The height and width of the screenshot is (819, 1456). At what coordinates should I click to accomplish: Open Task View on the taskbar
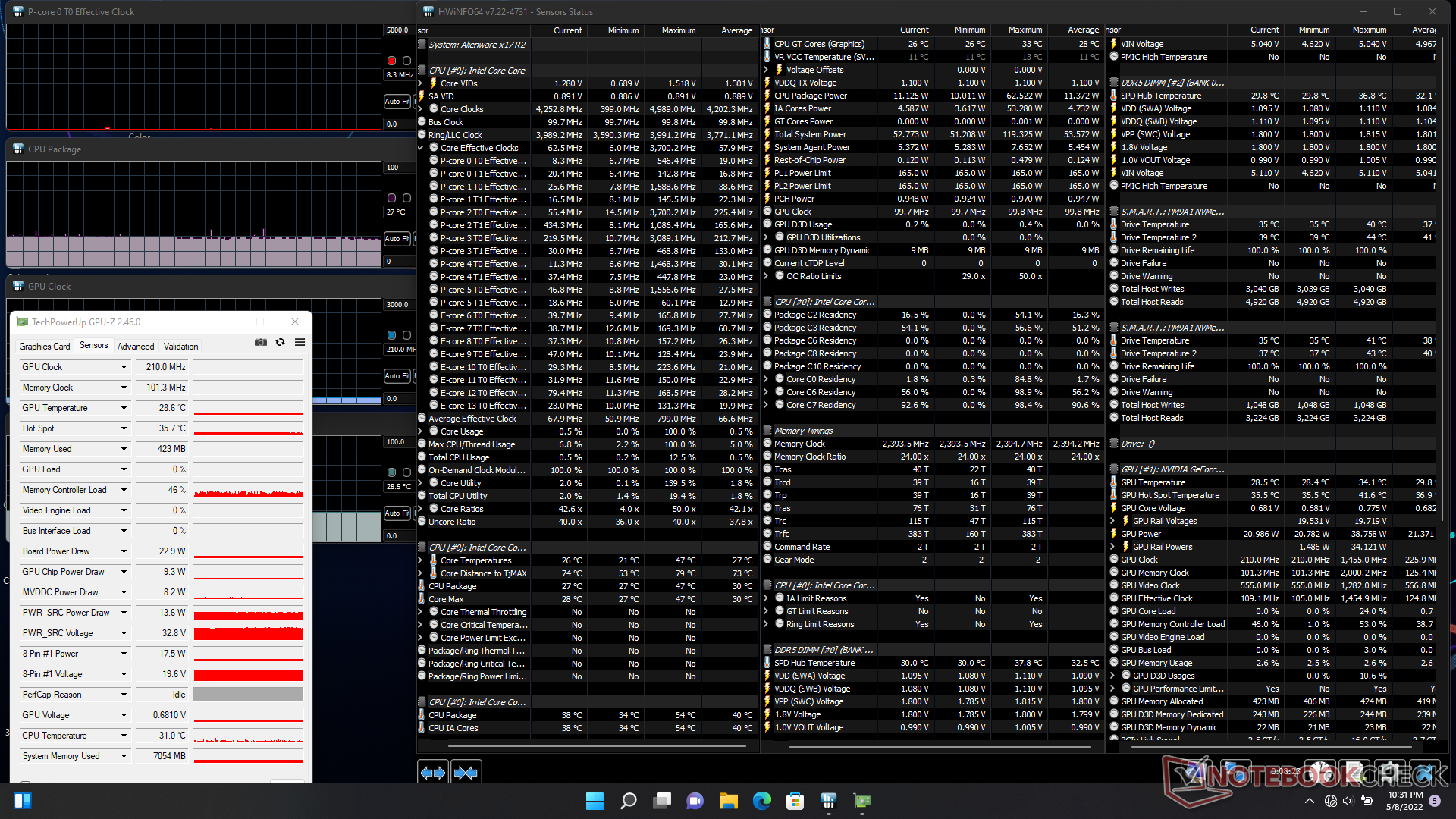[x=662, y=801]
